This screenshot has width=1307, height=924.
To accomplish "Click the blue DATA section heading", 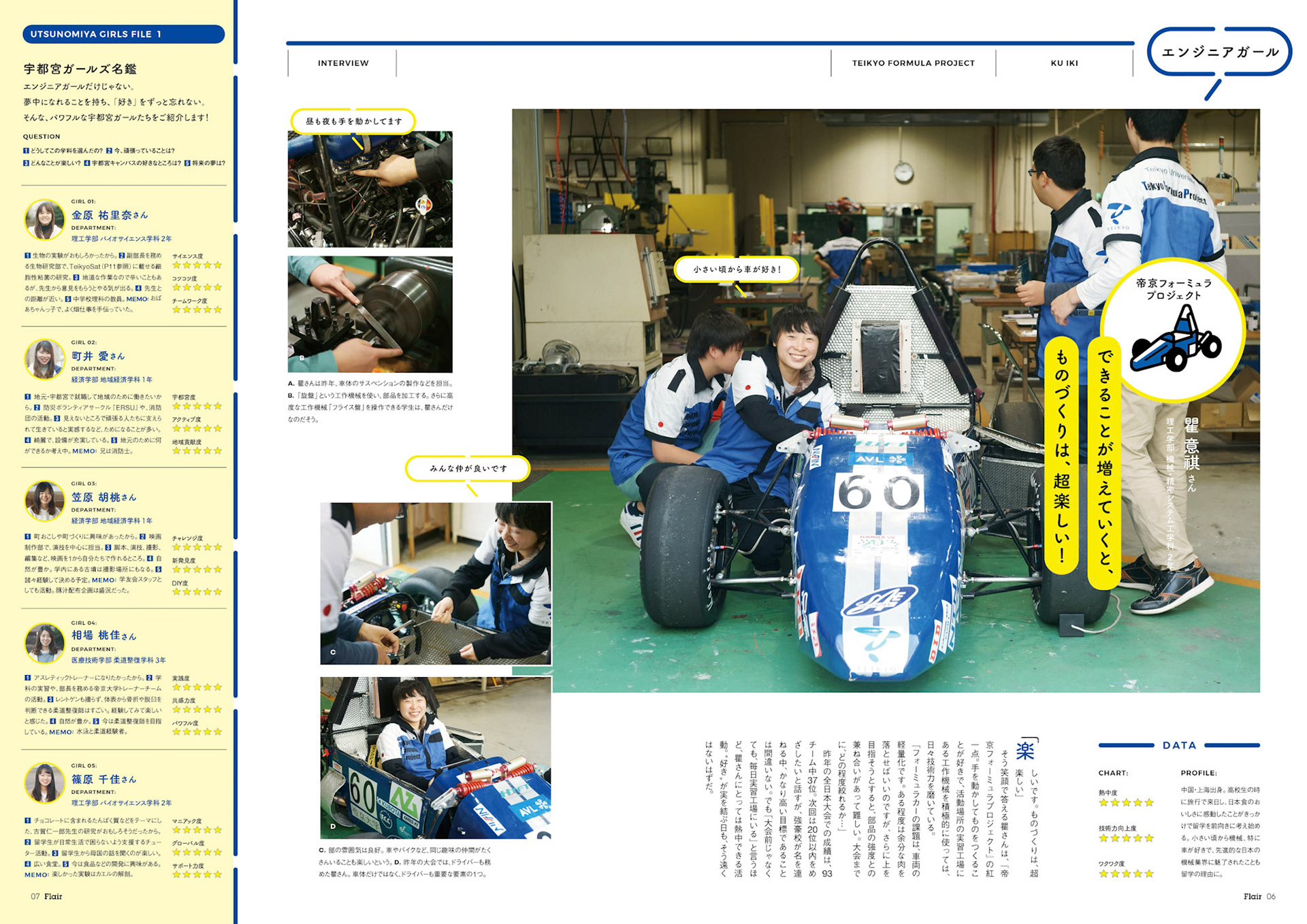I will [1179, 745].
